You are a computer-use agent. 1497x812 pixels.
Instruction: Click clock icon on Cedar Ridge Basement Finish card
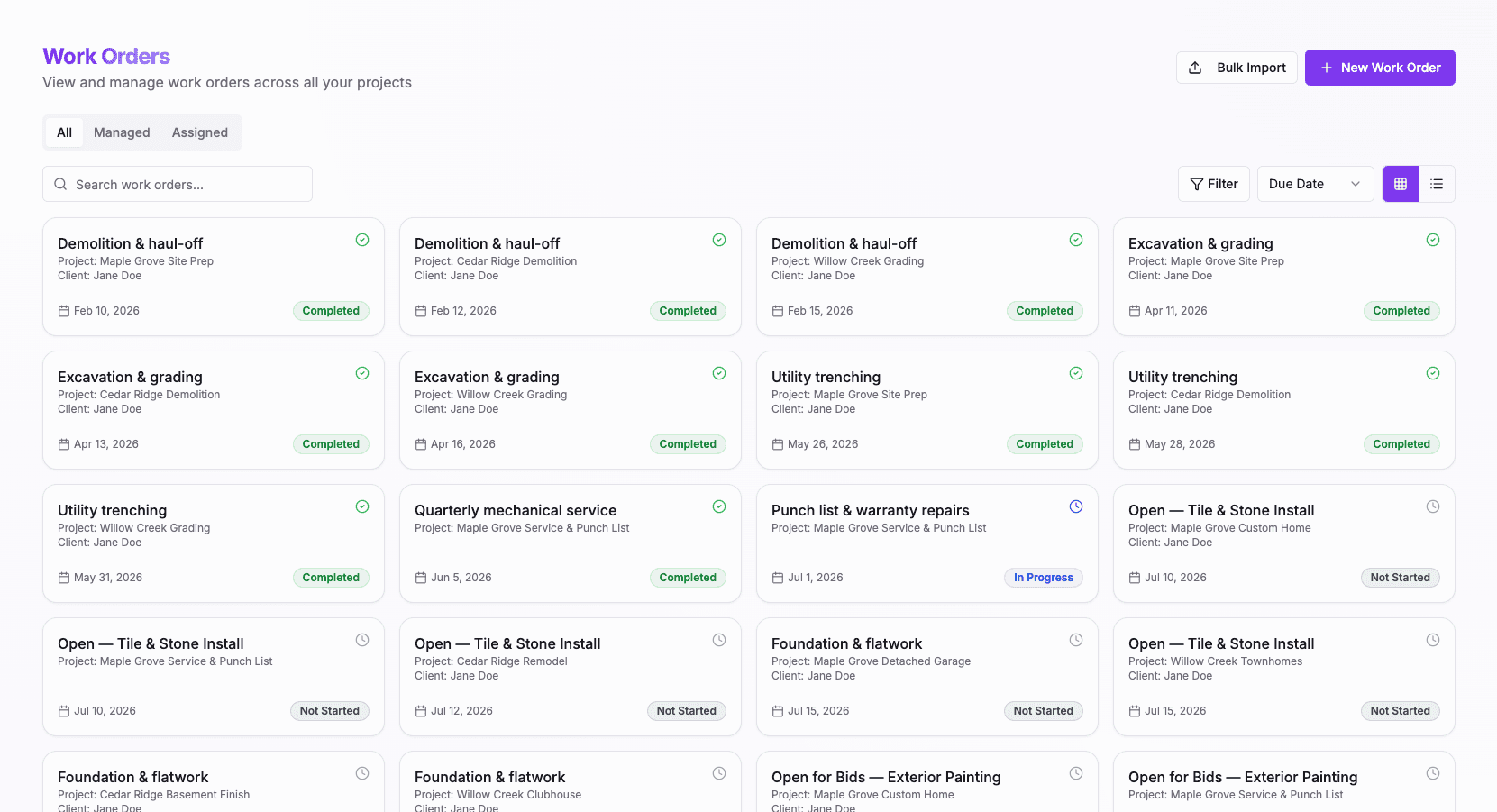click(x=362, y=773)
